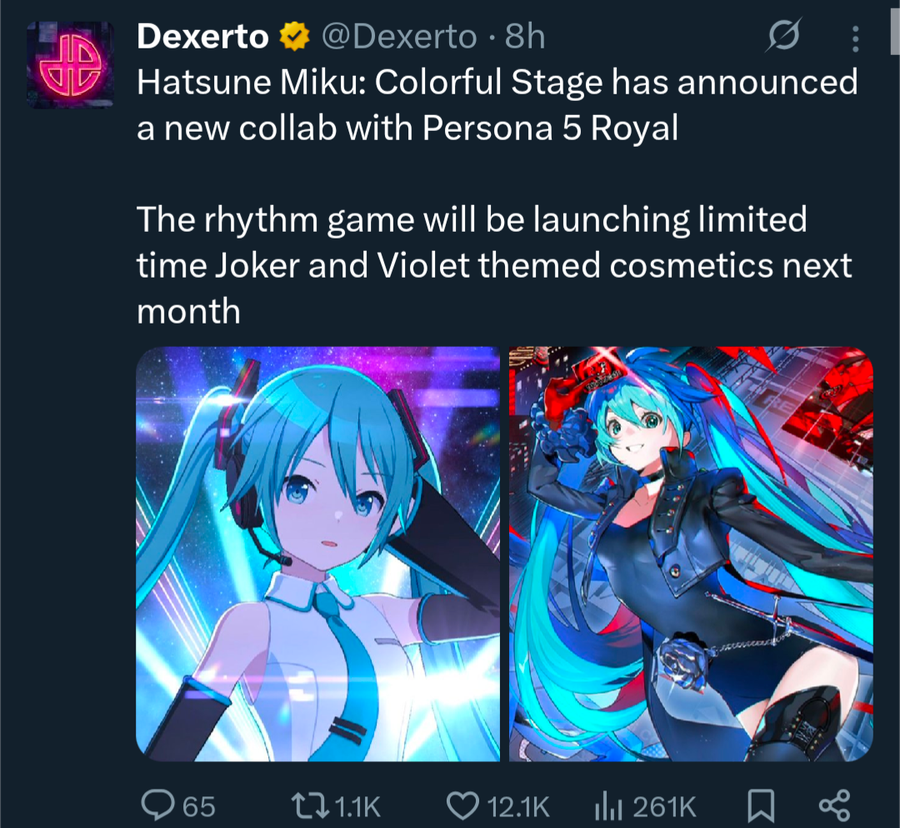
Task: Open the Dexerto profile avatar
Action: click(70, 65)
